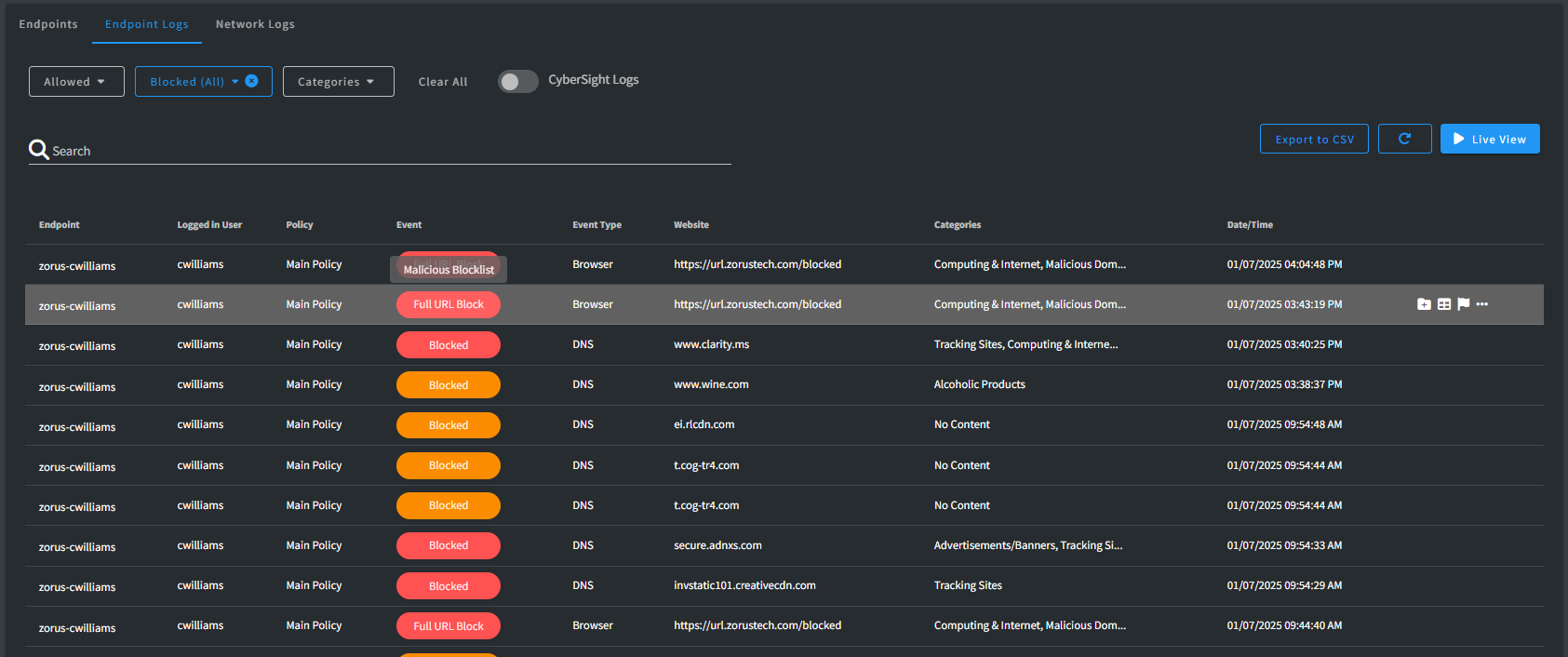1568x657 pixels.
Task: Click DNS event type in the secure.adnxs.com row
Action: [583, 545]
